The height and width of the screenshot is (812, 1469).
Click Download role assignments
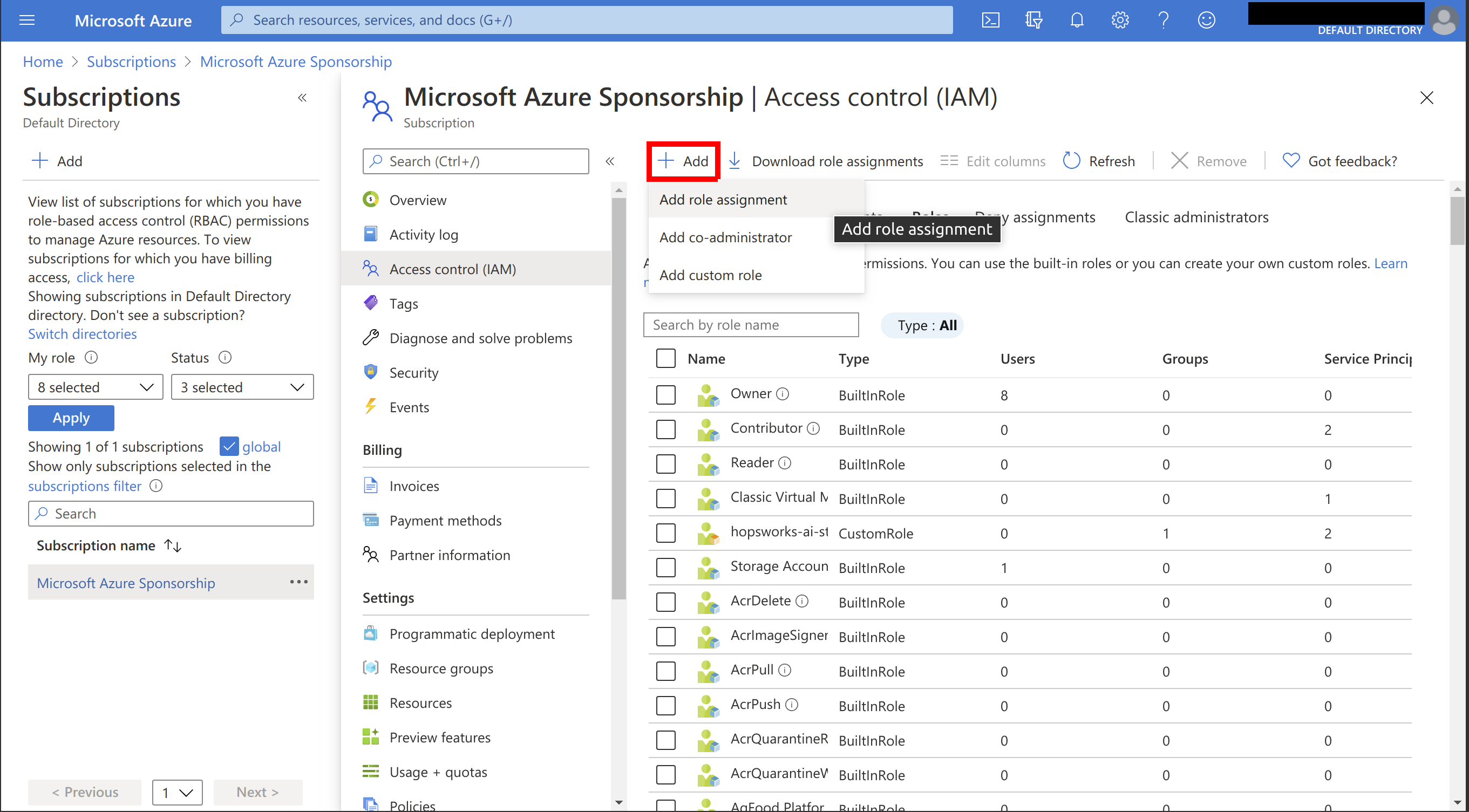click(826, 161)
